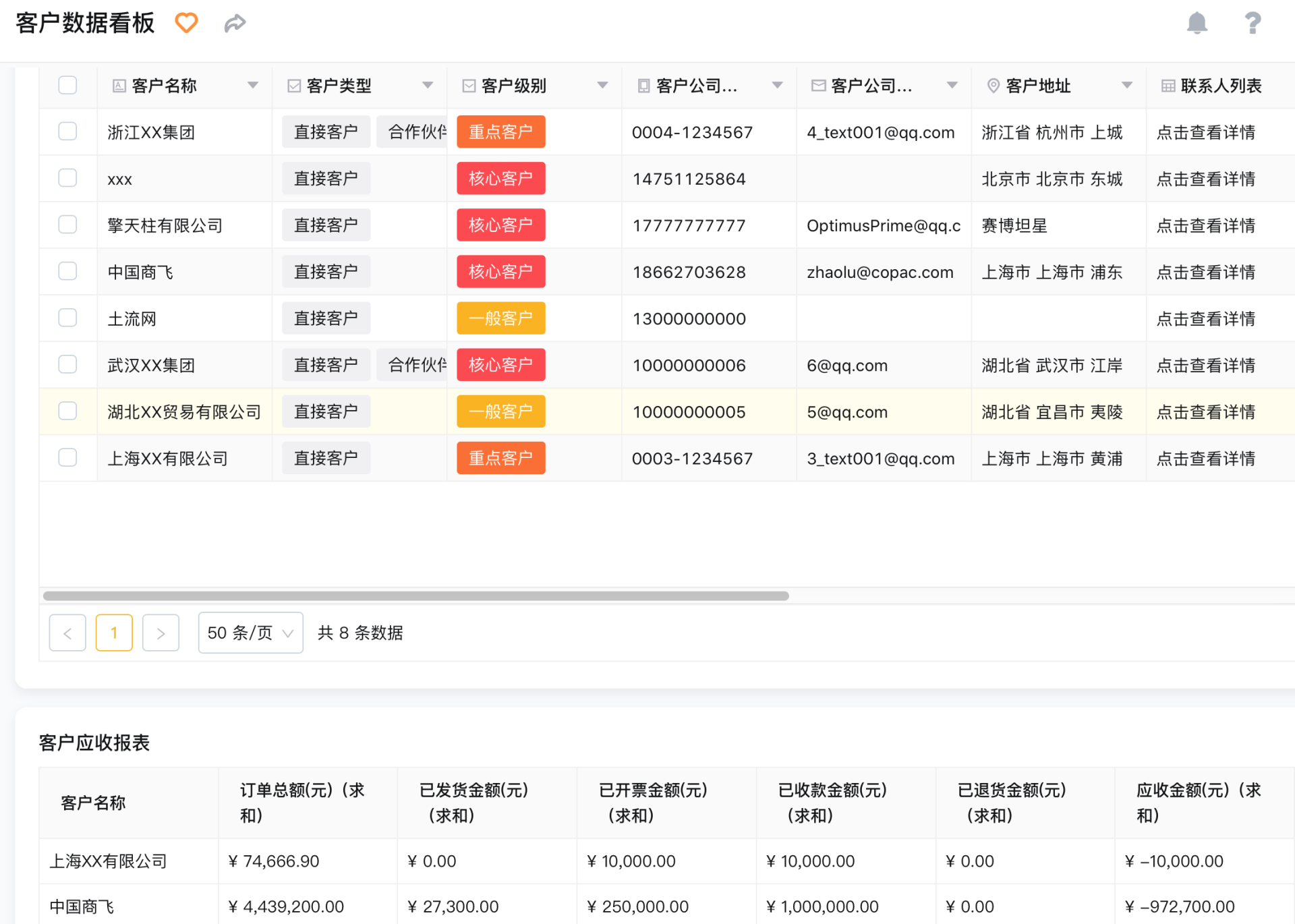1295x924 pixels.
Task: Click 已开票金额(元) column header
Action: [666, 803]
